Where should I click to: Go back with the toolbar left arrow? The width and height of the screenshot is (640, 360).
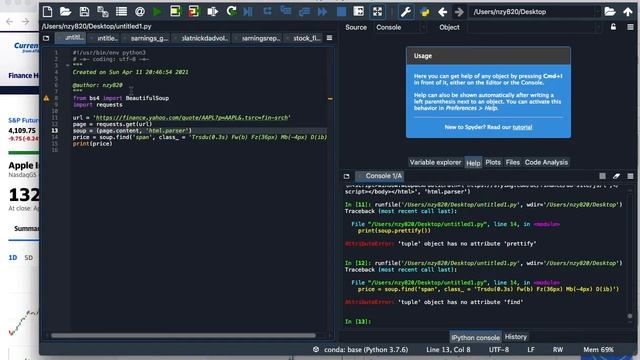coord(442,12)
